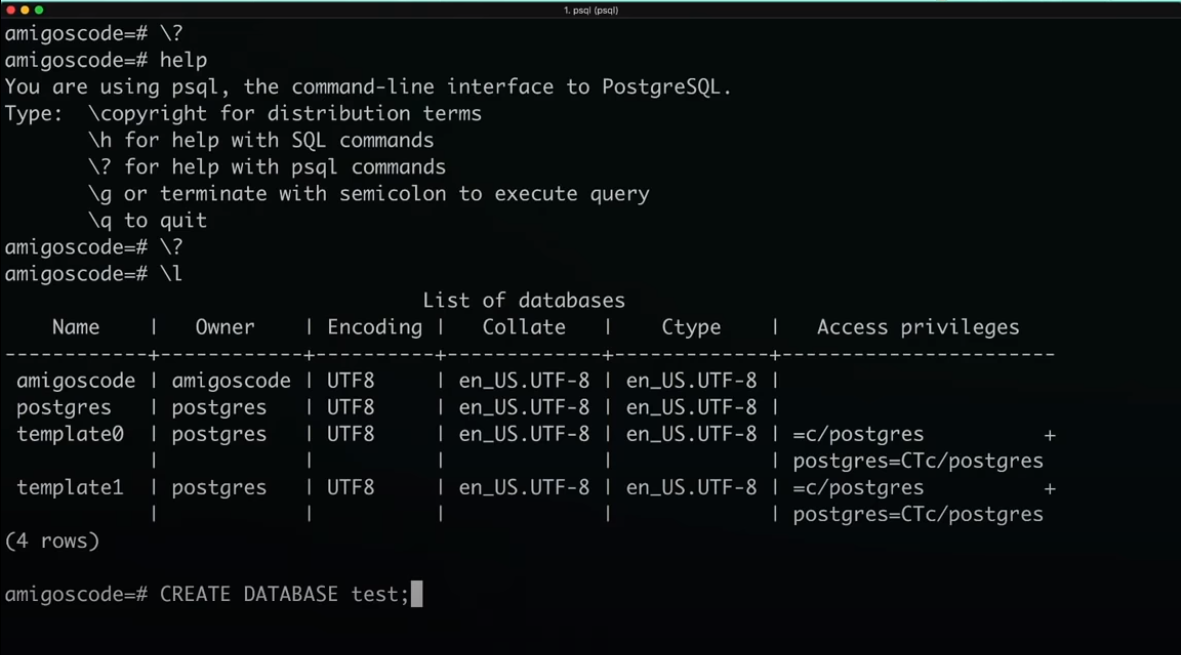Click the "Collate" column header
The image size is (1181, 655).
click(x=523, y=328)
